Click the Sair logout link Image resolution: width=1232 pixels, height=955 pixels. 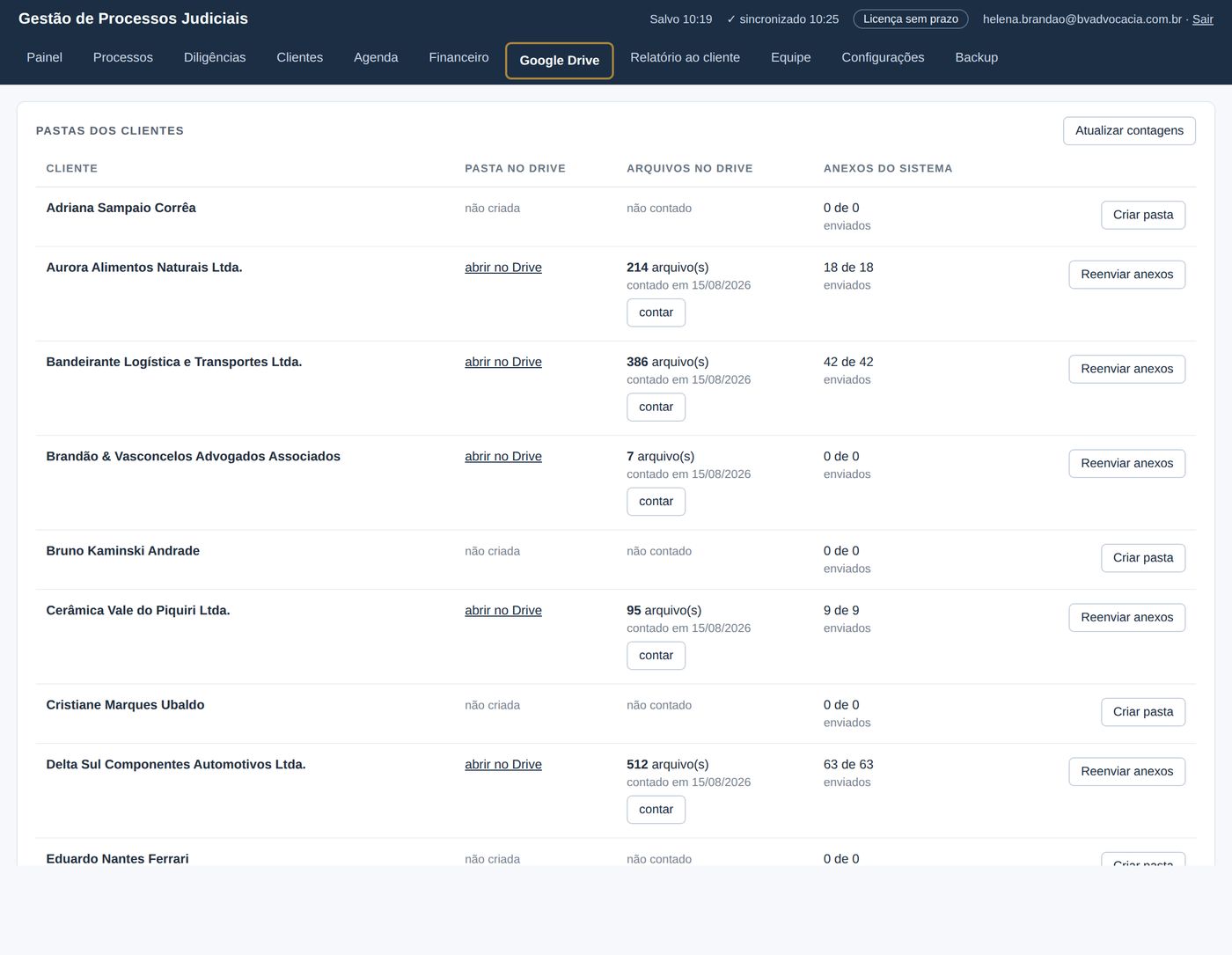pyautogui.click(x=1202, y=18)
